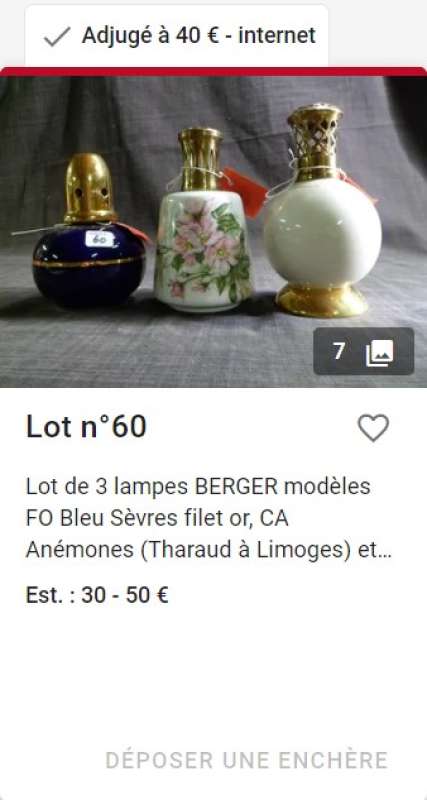Open the lot description about 3 lampes BERGER

coord(209,518)
